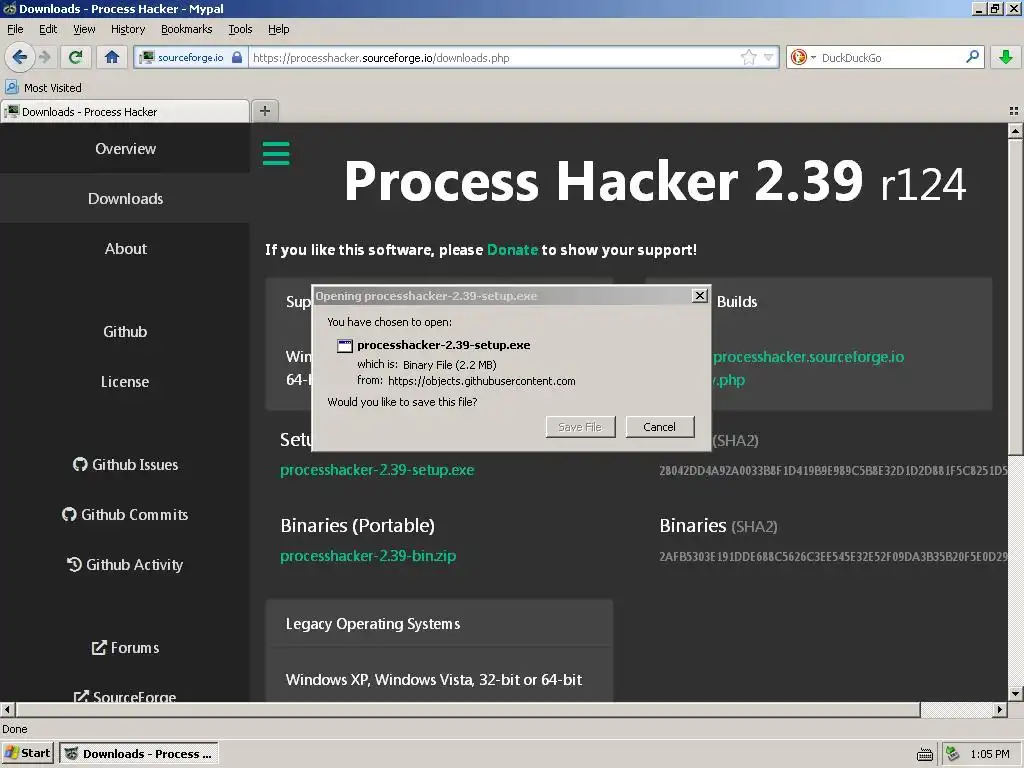1024x768 pixels.
Task: Click the Most Visited bookmark folder
Action: 44,88
